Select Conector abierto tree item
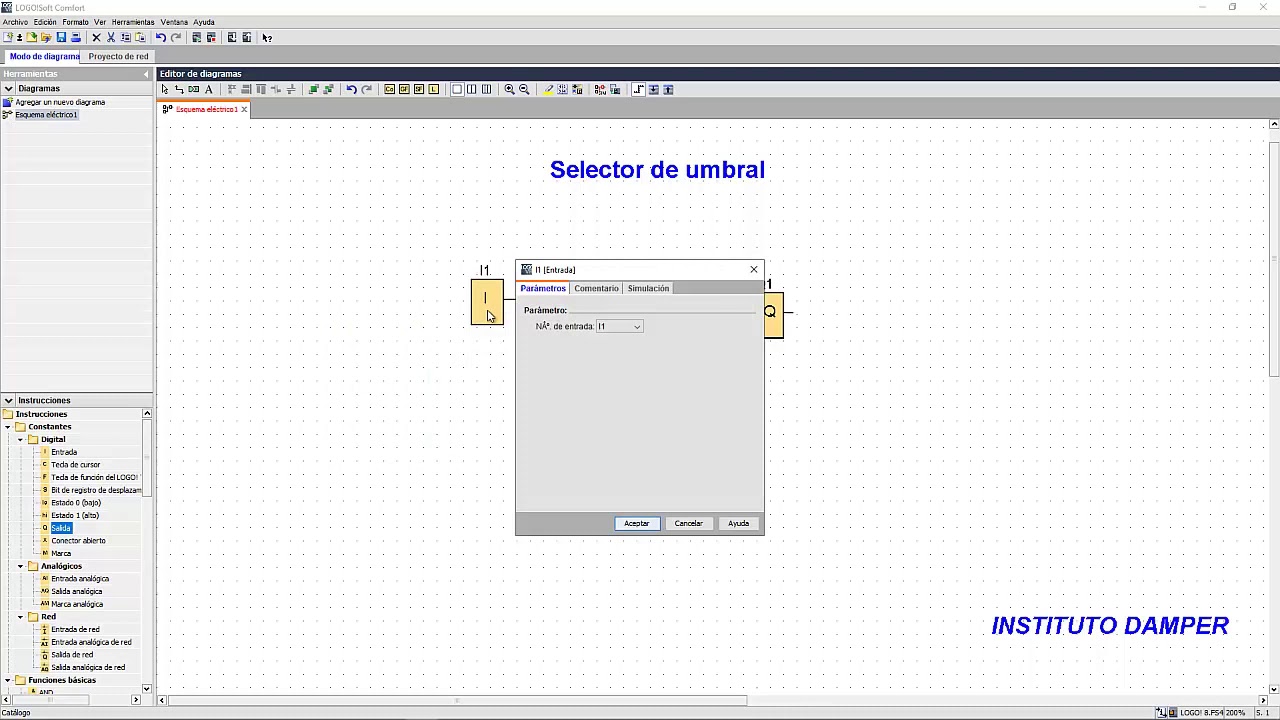 [78, 541]
